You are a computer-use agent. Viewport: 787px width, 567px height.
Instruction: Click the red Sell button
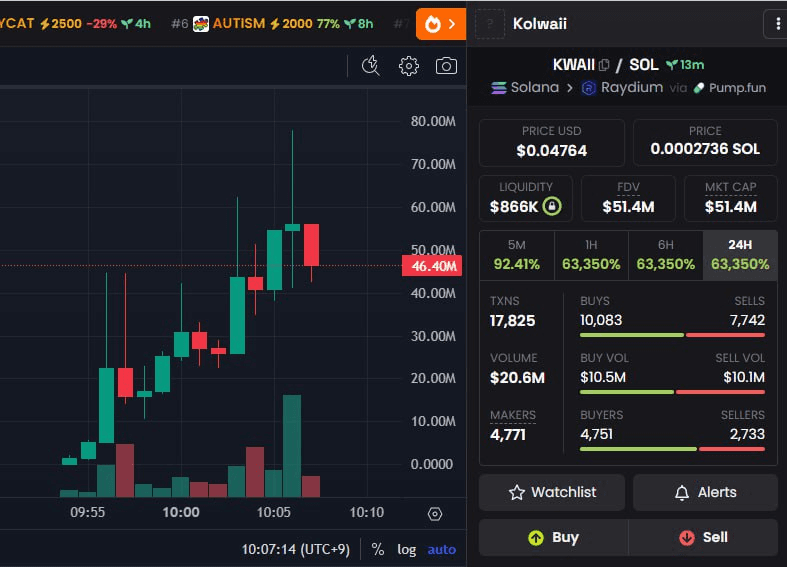tap(703, 537)
